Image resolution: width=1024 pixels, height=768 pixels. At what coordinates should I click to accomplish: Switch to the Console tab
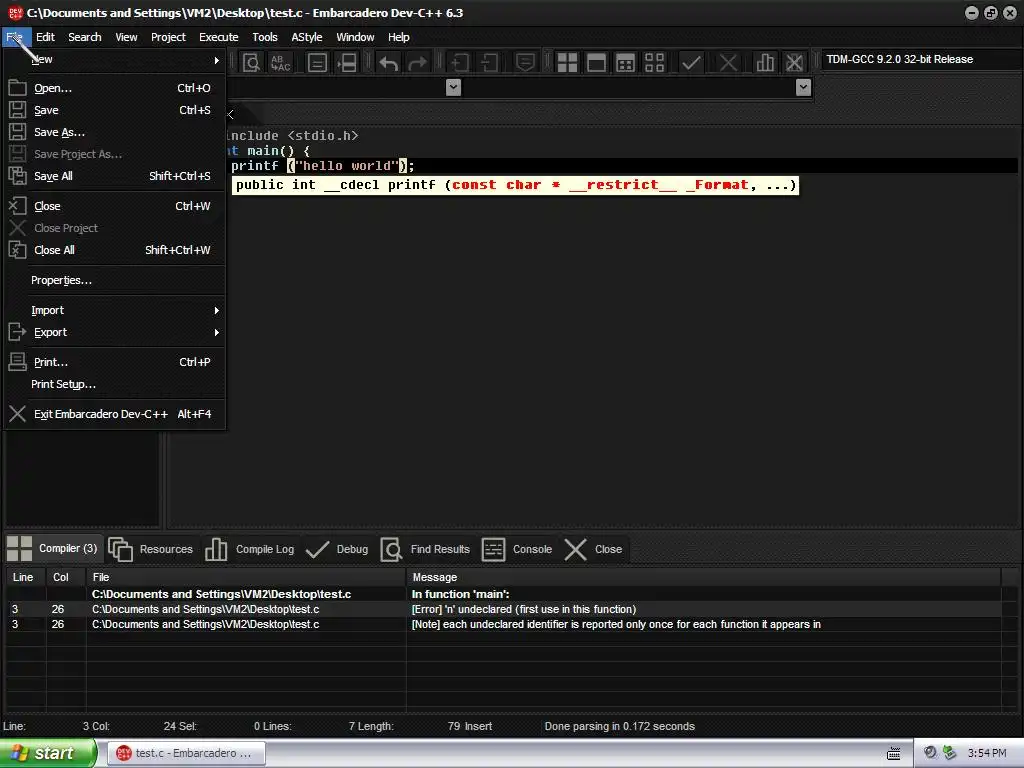517,549
